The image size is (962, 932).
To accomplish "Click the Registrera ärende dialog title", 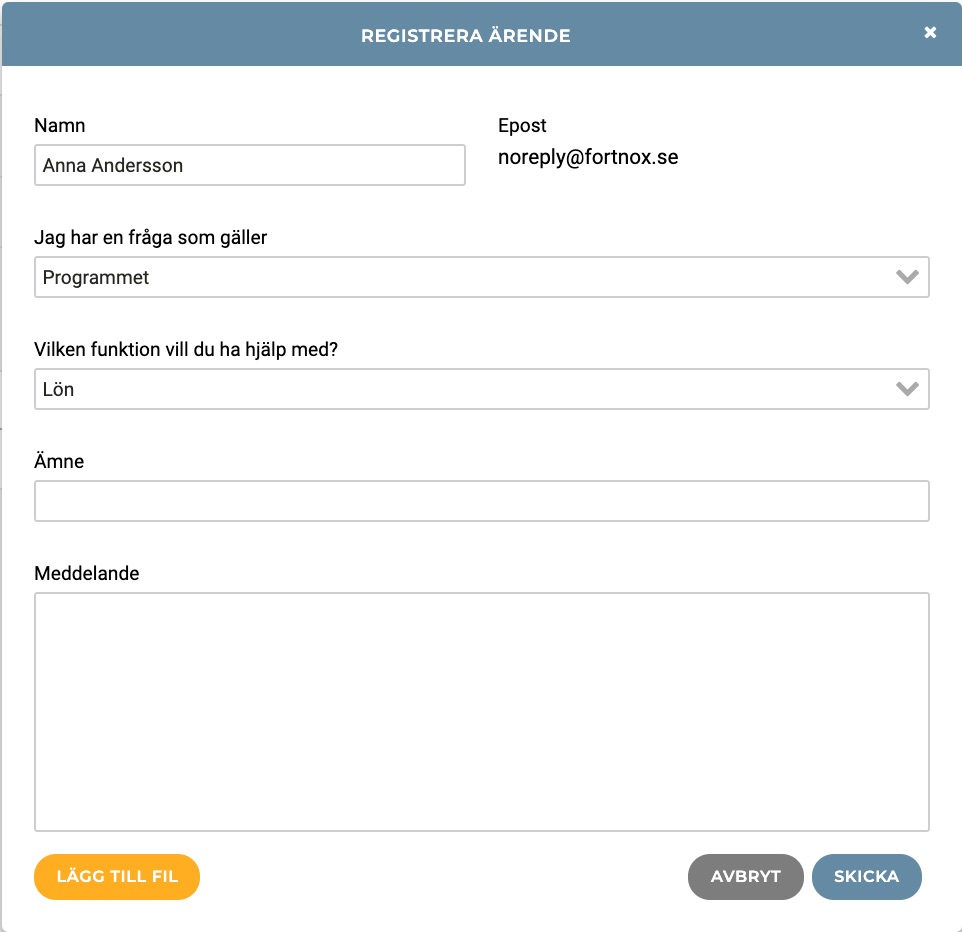I will 466,36.
